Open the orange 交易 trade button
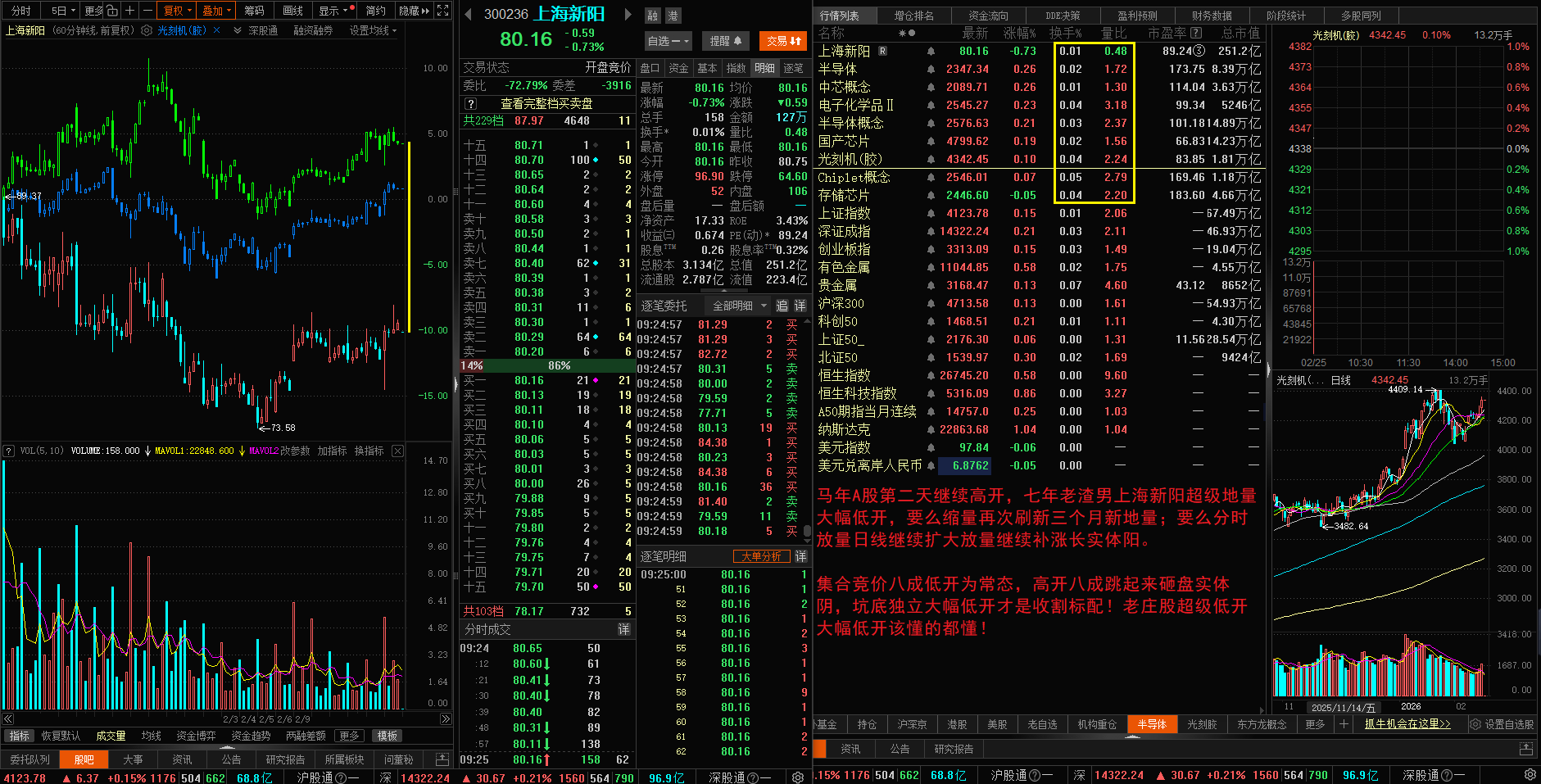 (784, 41)
